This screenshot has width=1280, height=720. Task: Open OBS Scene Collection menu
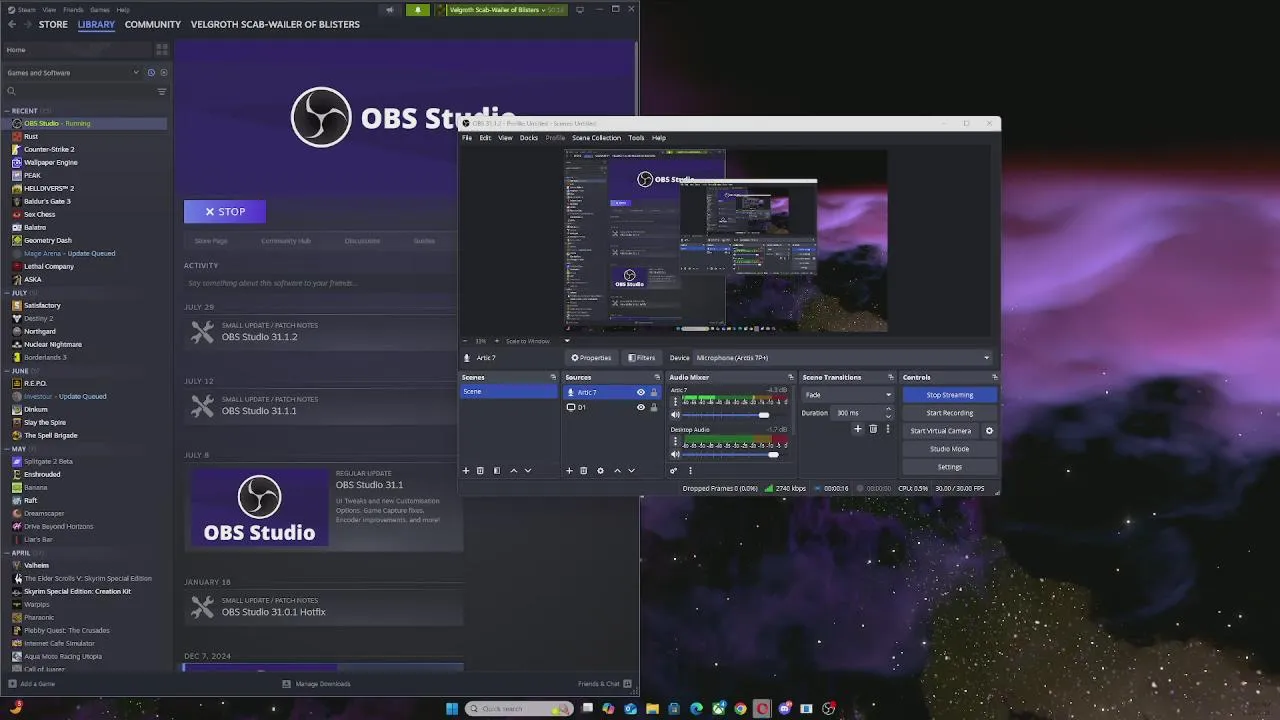pos(596,138)
